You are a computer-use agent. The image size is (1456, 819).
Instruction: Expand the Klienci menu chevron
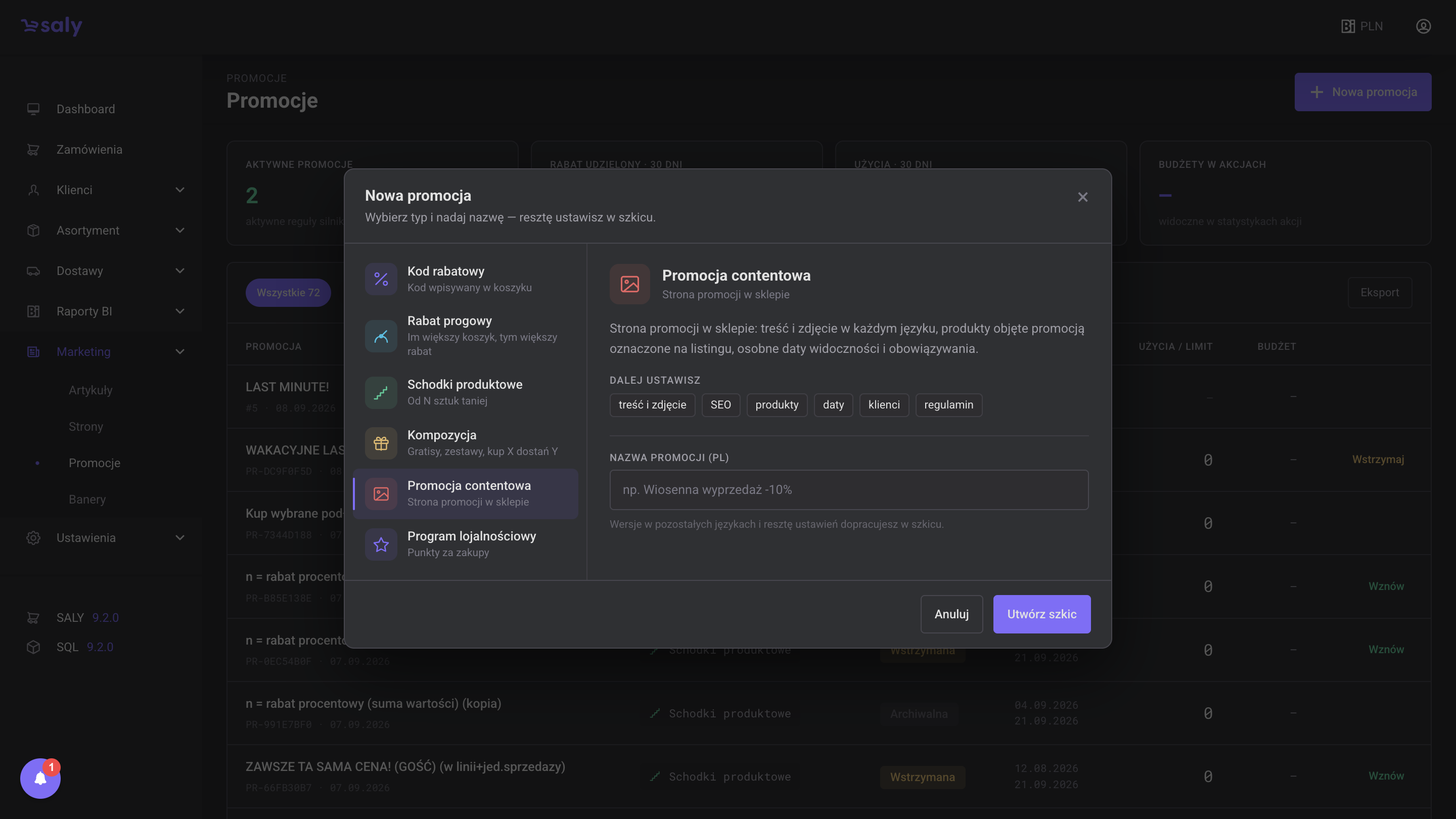[x=180, y=190]
